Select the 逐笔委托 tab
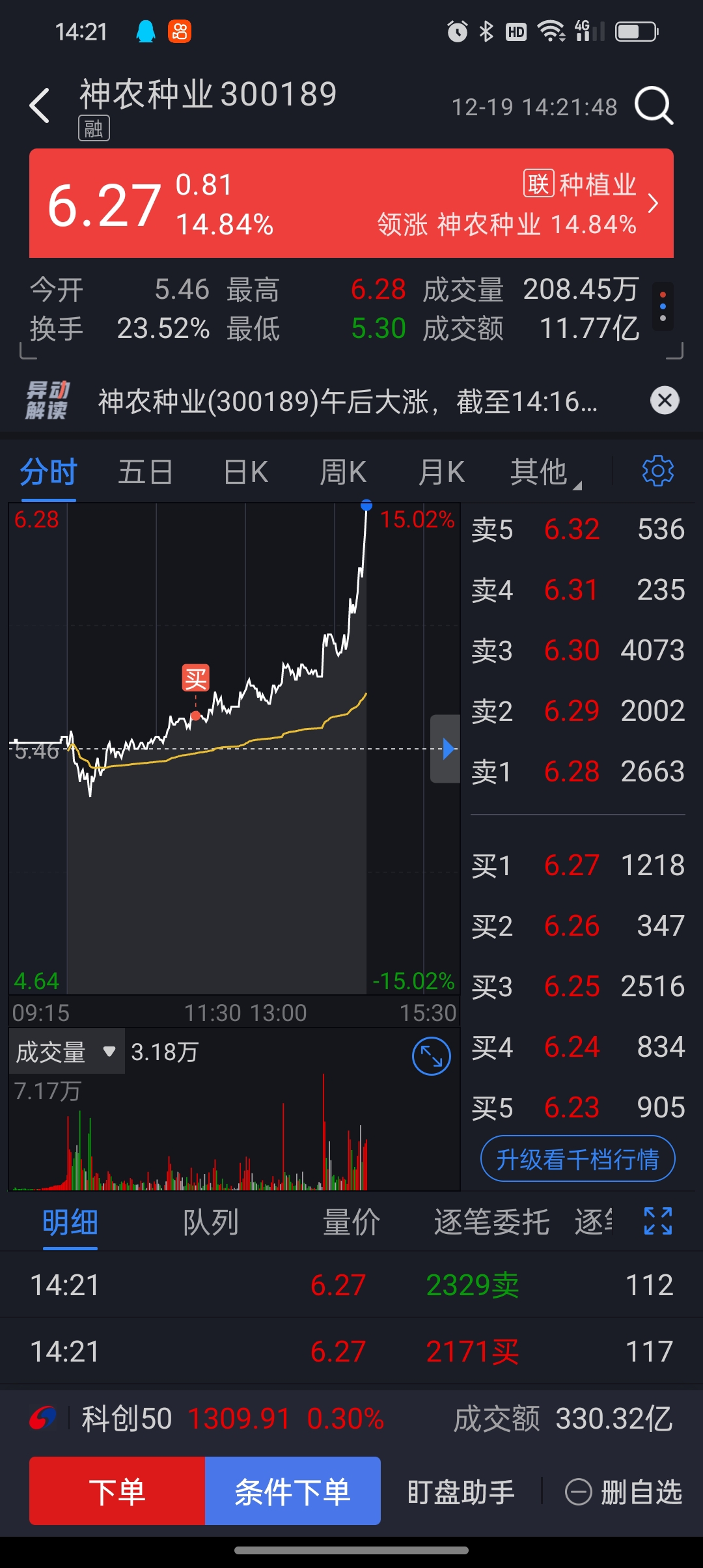 click(492, 1222)
